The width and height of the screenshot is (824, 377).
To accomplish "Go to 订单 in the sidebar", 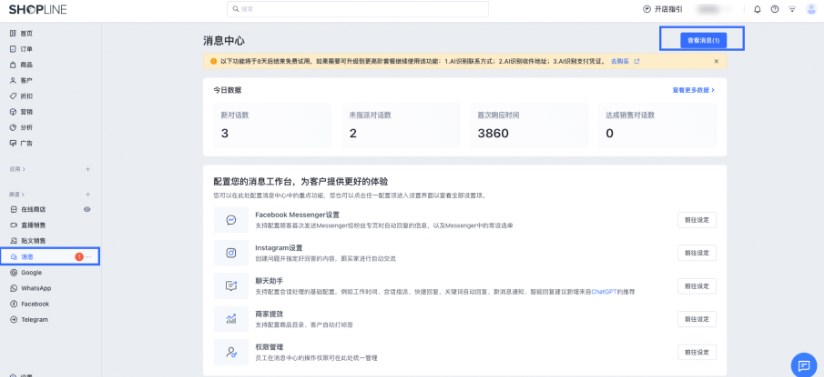I will [22, 49].
